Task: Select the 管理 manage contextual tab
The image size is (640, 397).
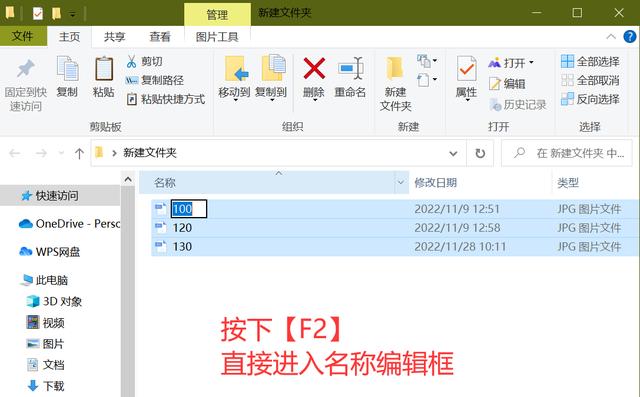Action: pyautogui.click(x=217, y=15)
